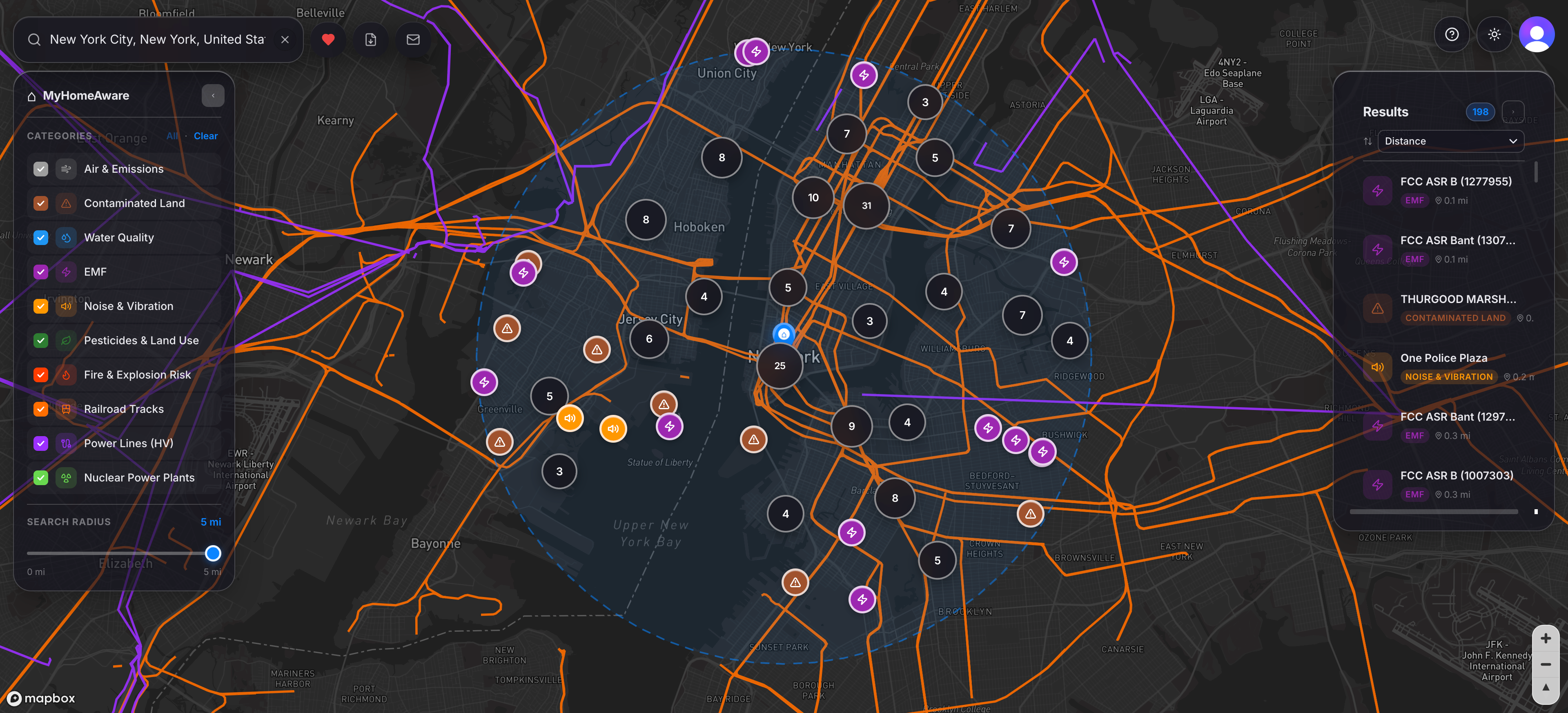Click the CONTAMINATED LAND result tag
This screenshot has width=1568, height=713.
coord(1455,318)
